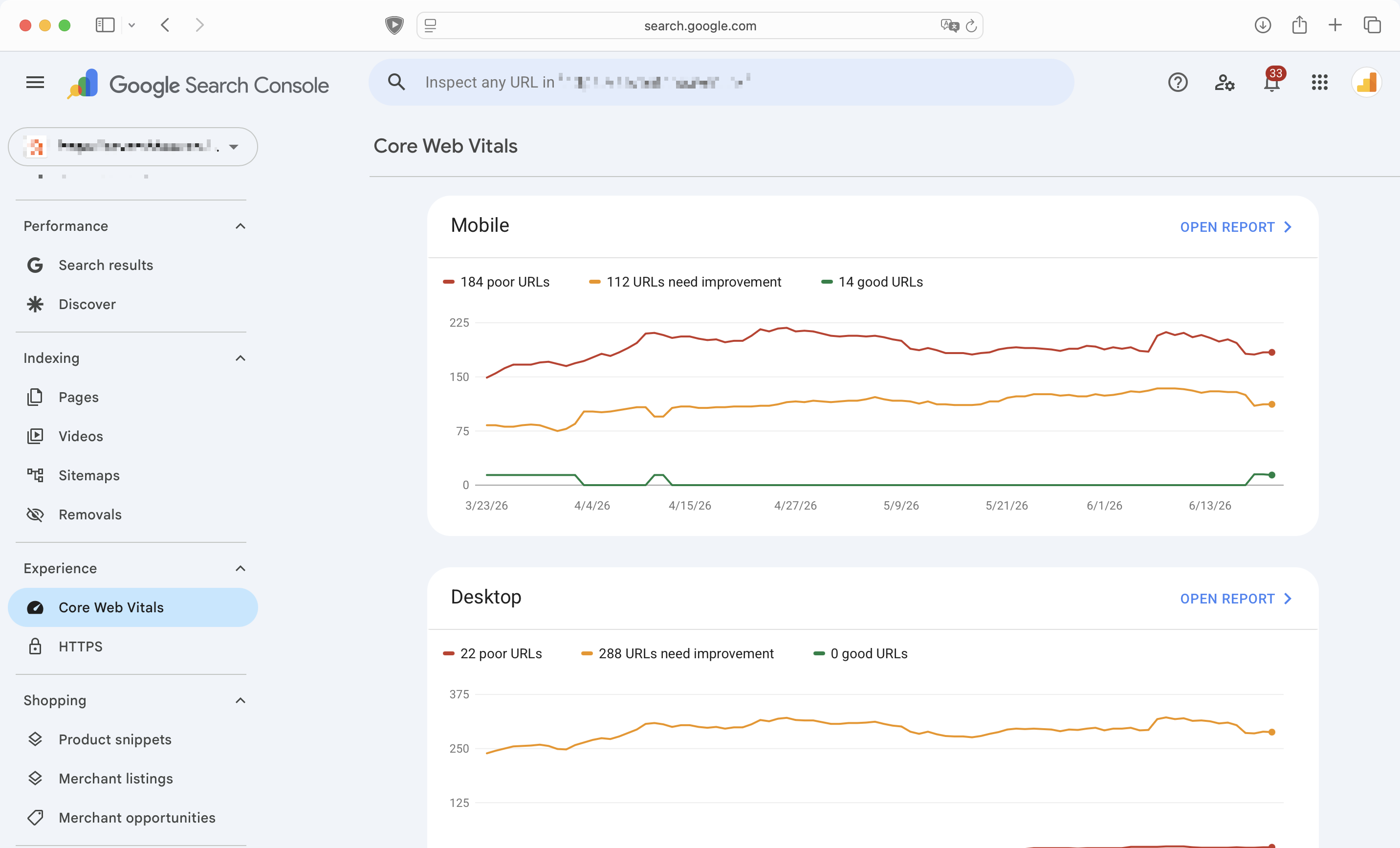The image size is (1400, 848).
Task: Click Mobile need improvement line endpoint marker
Action: click(1271, 404)
